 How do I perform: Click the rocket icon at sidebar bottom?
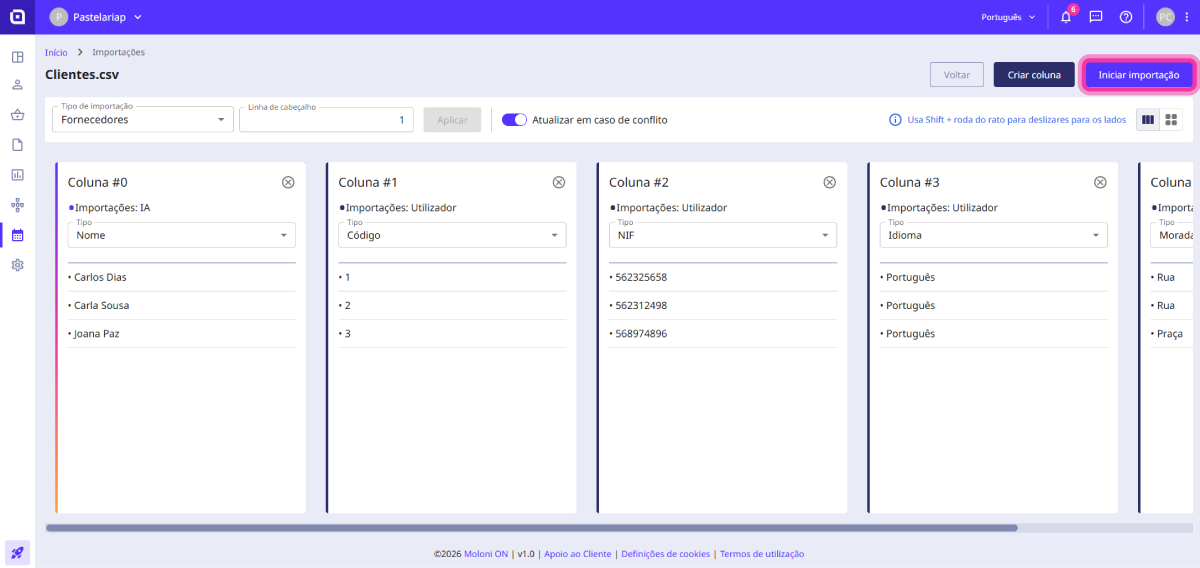coord(17,551)
